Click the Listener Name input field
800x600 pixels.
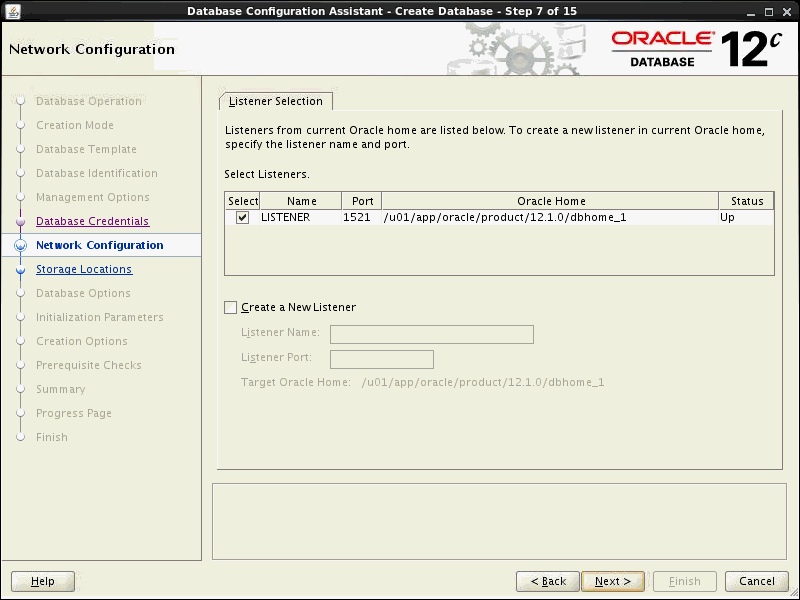tap(432, 334)
